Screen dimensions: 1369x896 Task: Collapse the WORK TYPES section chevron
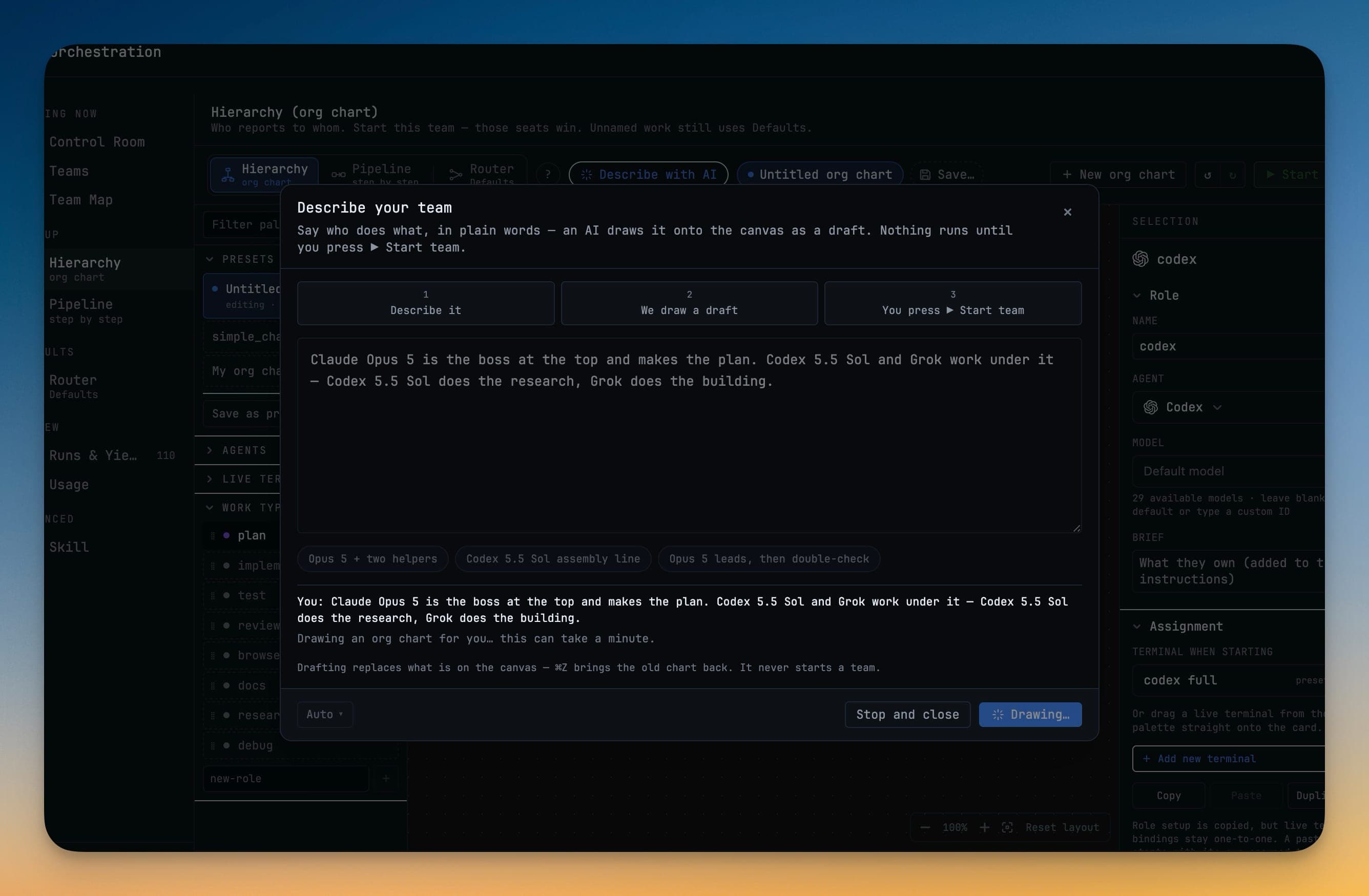tap(210, 507)
